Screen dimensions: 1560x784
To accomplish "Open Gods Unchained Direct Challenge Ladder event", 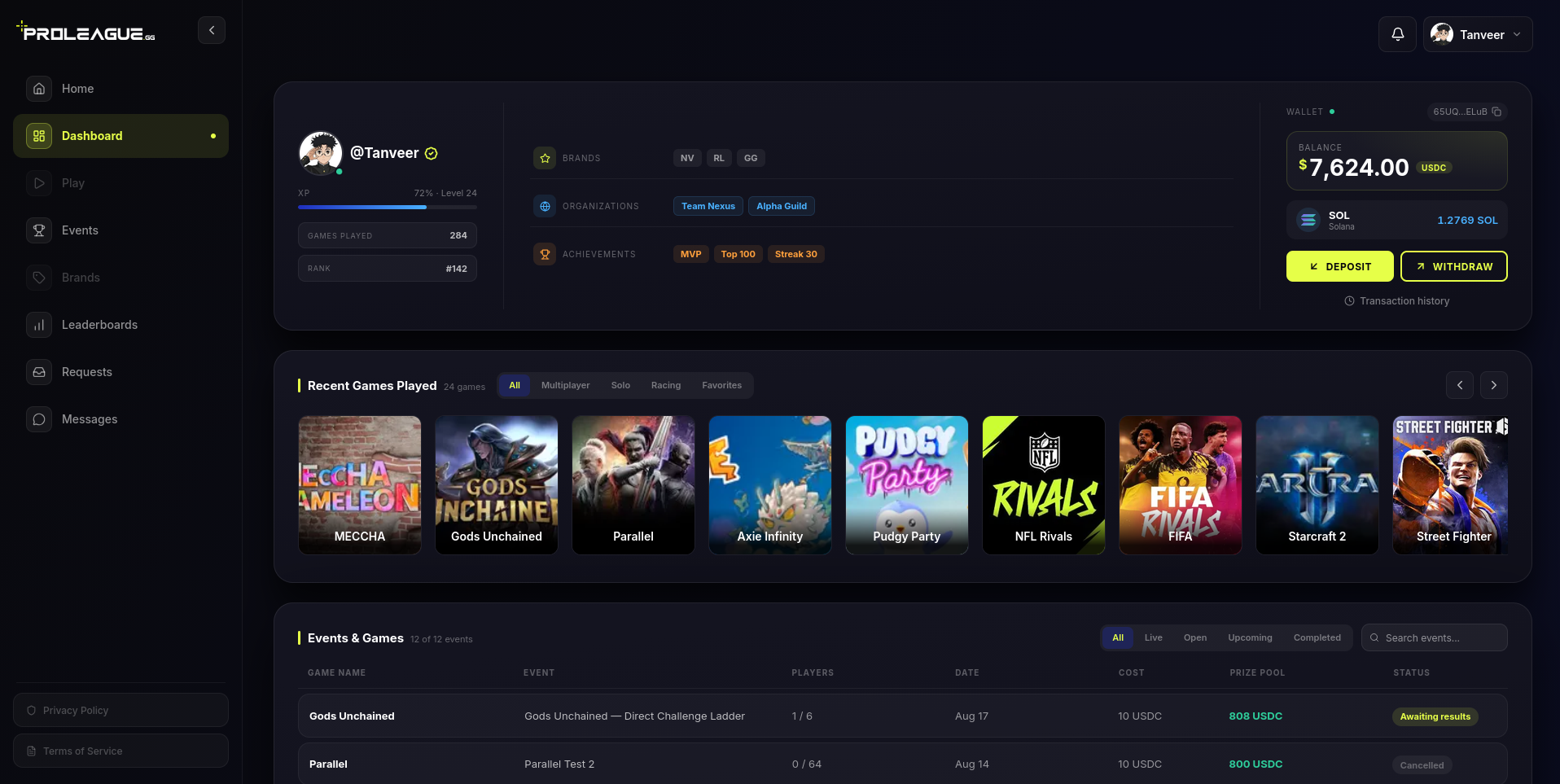I will click(x=903, y=716).
